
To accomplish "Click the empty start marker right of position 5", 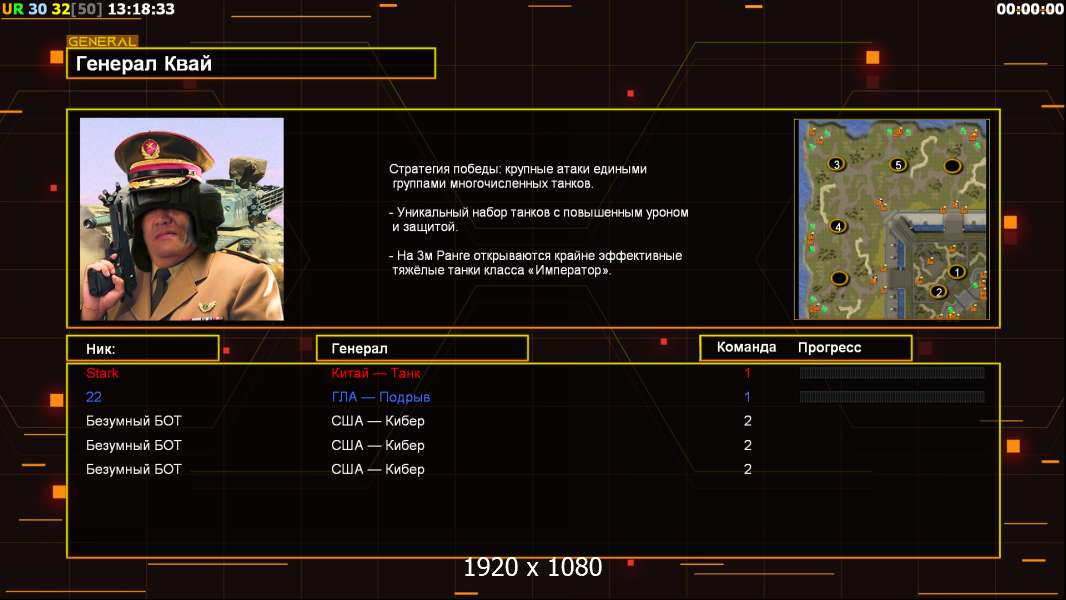I will pos(952,165).
